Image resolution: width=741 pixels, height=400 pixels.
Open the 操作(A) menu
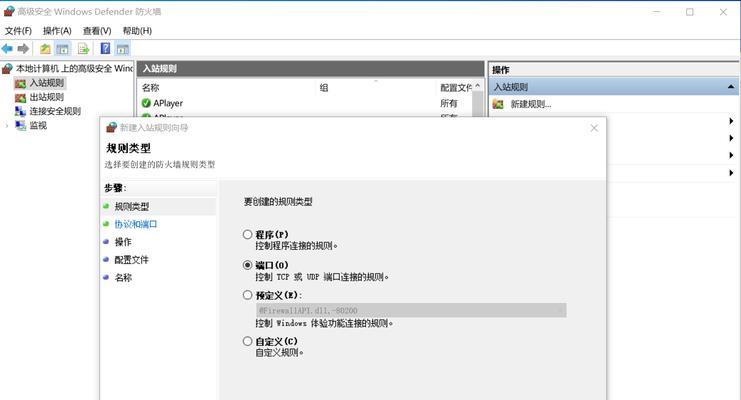pos(57,31)
